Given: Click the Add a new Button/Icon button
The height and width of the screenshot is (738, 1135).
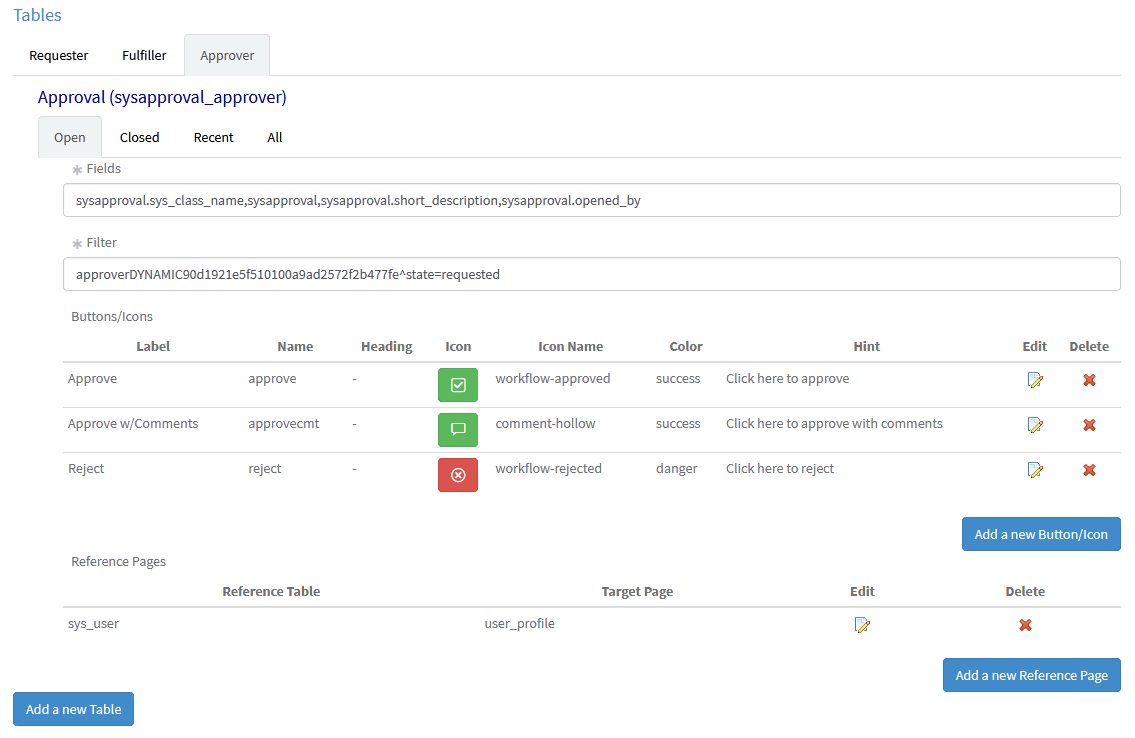Looking at the screenshot, I should click(x=1040, y=533).
